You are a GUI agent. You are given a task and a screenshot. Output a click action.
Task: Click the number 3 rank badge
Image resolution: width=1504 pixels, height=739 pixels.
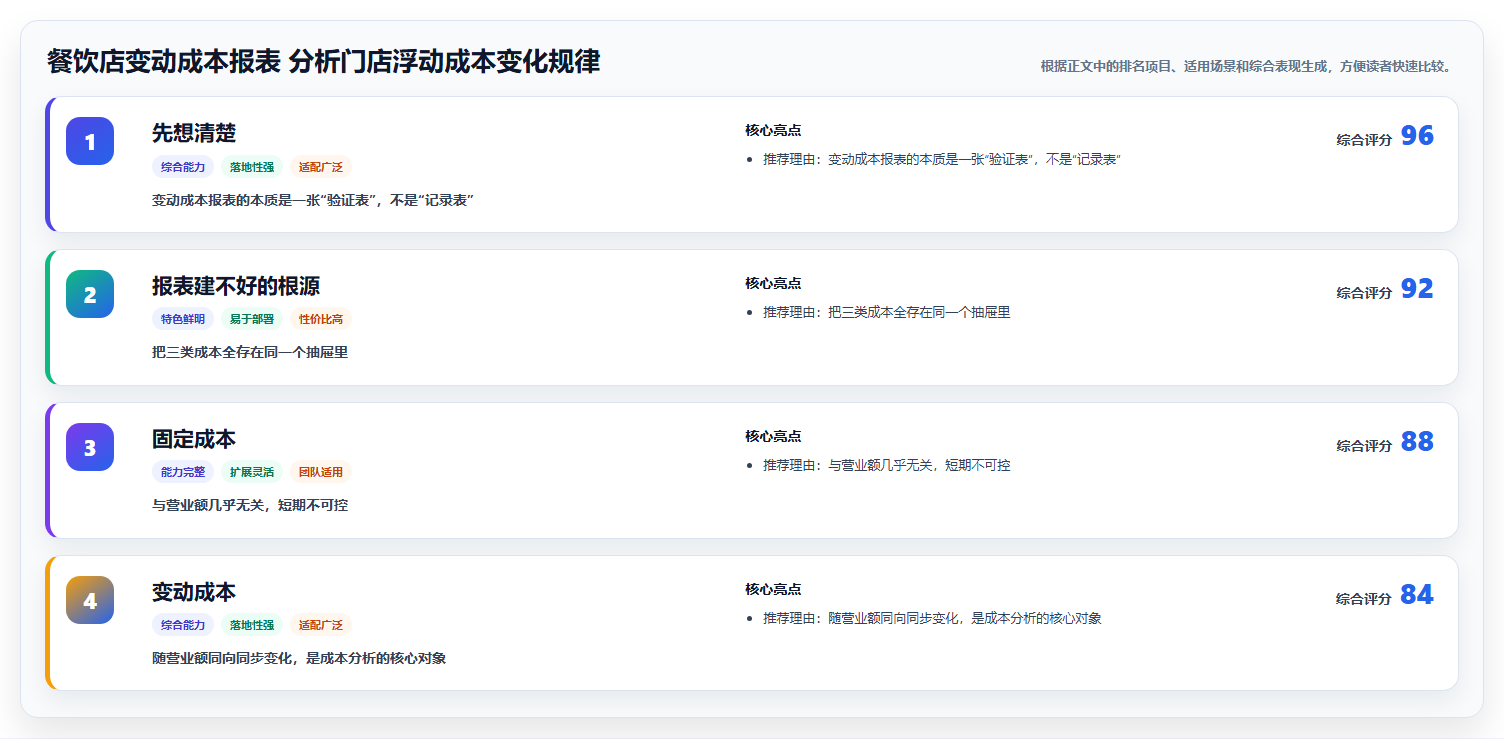click(90, 447)
